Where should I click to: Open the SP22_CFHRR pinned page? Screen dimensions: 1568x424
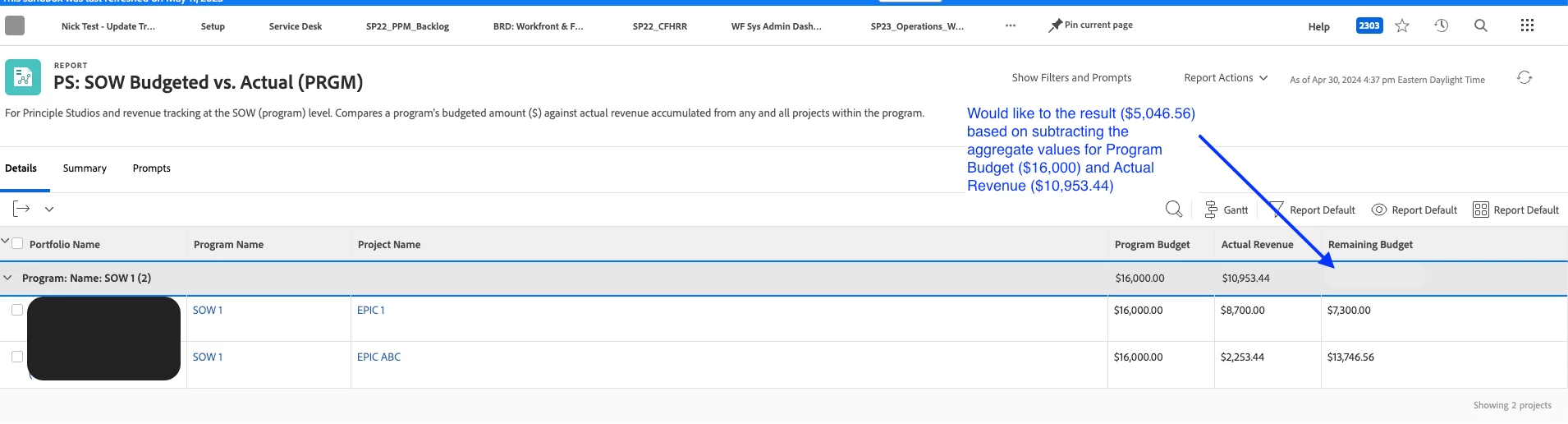(x=660, y=26)
